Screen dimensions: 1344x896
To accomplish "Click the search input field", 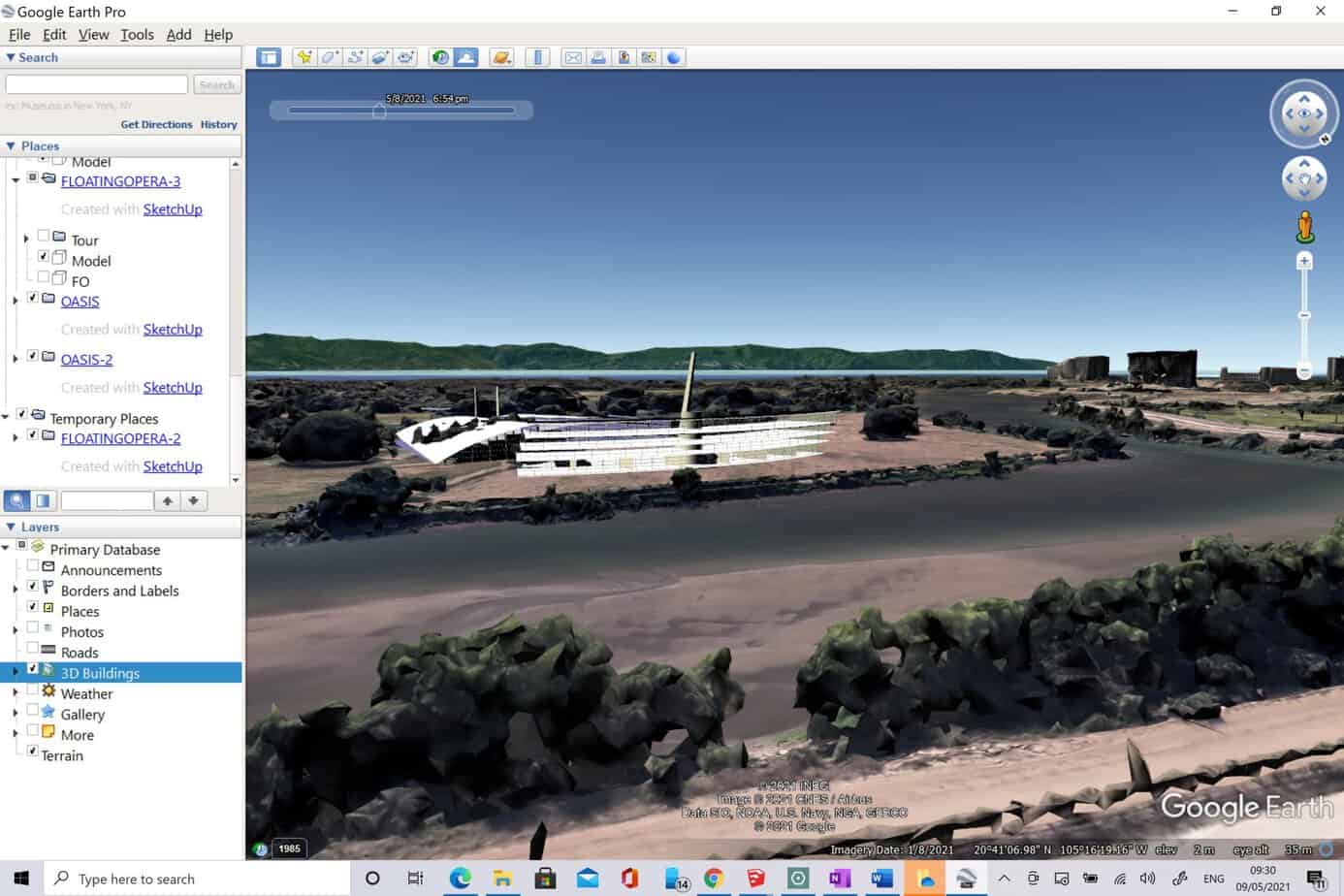I will click(x=97, y=85).
